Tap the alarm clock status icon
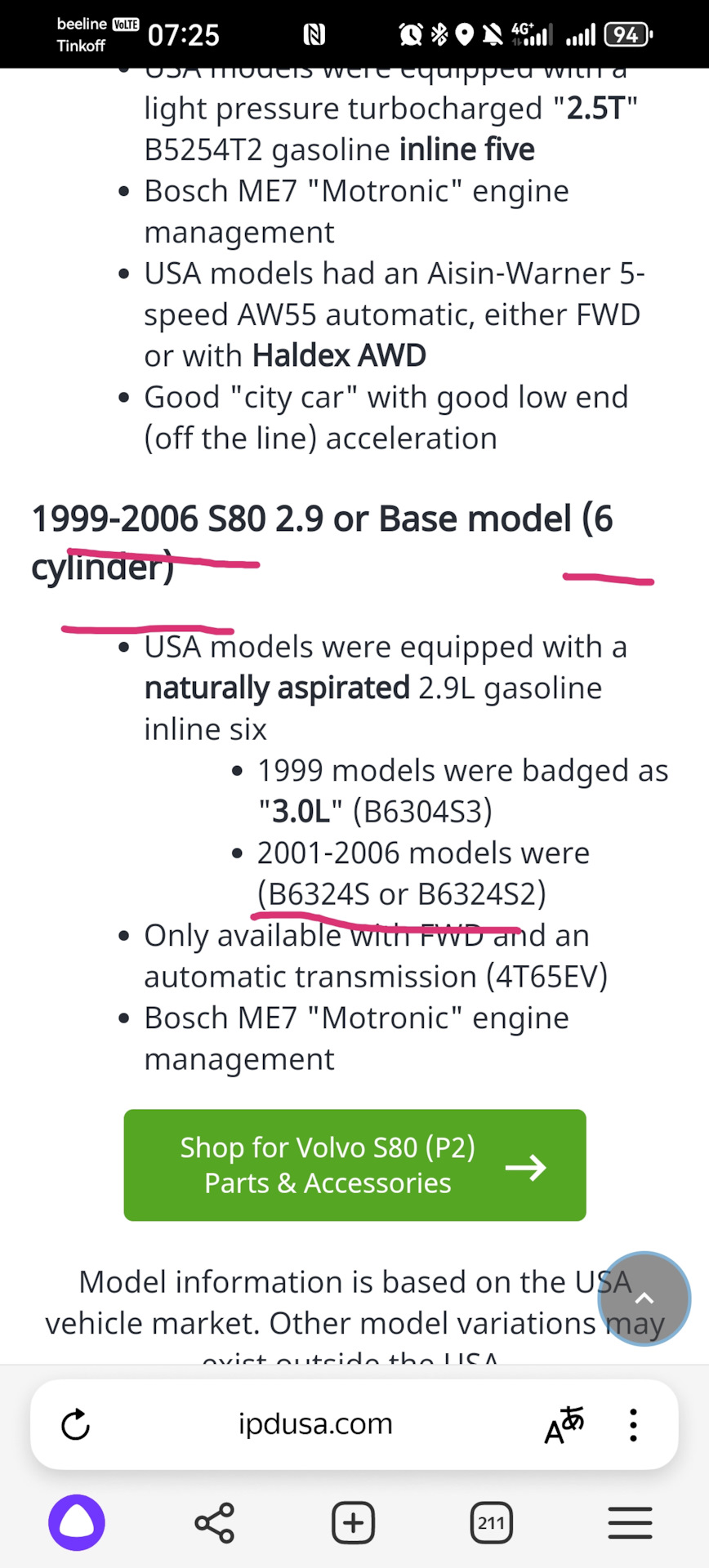 [x=410, y=34]
